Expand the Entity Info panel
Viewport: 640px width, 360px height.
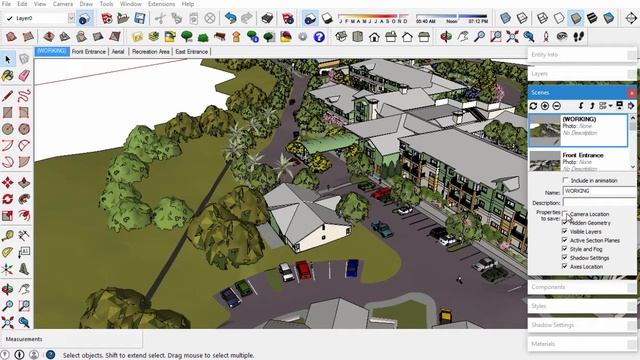pyautogui.click(x=582, y=55)
